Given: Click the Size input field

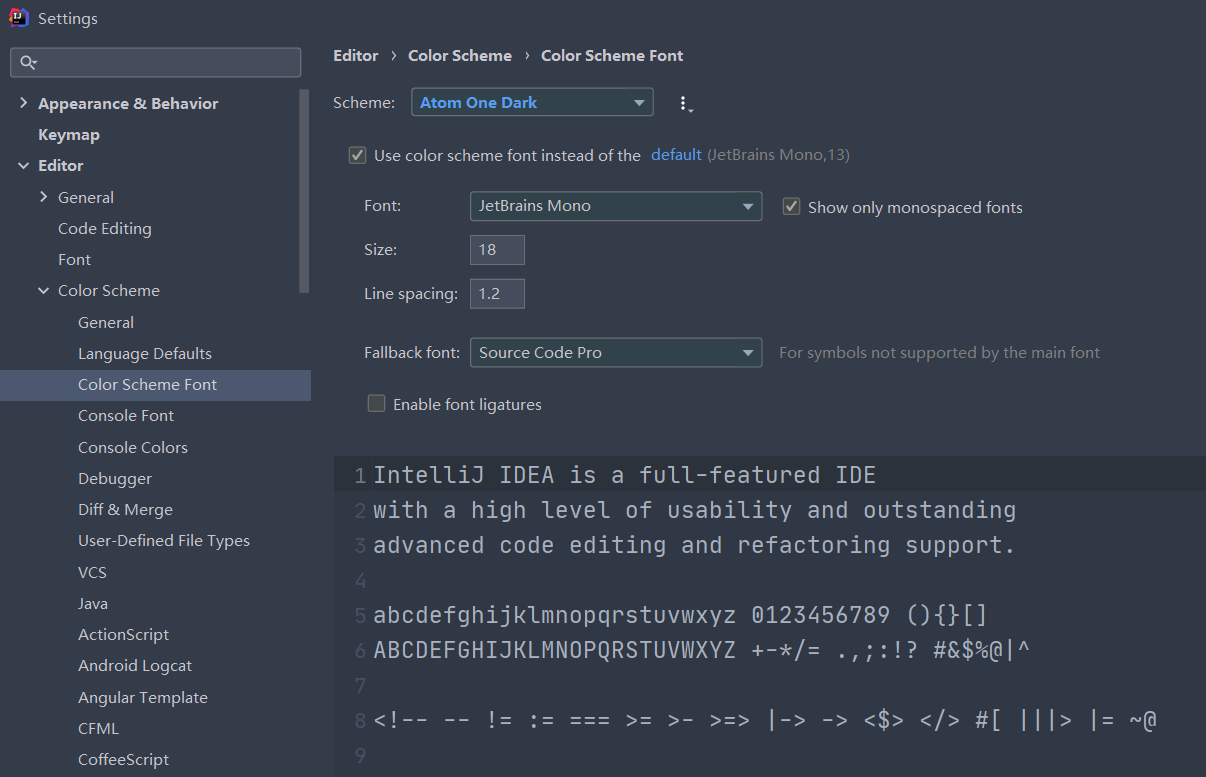Looking at the screenshot, I should tap(497, 250).
